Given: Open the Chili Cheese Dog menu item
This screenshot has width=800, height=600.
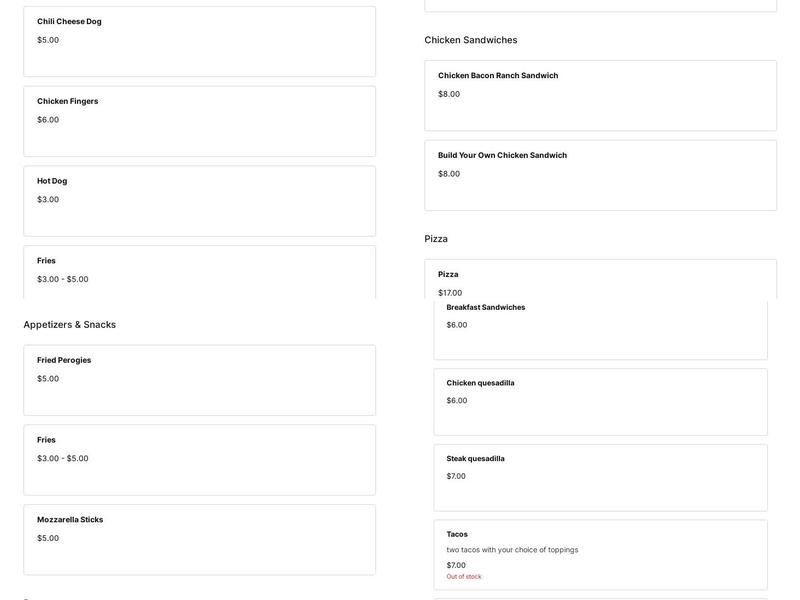Looking at the screenshot, I should pos(199,41).
